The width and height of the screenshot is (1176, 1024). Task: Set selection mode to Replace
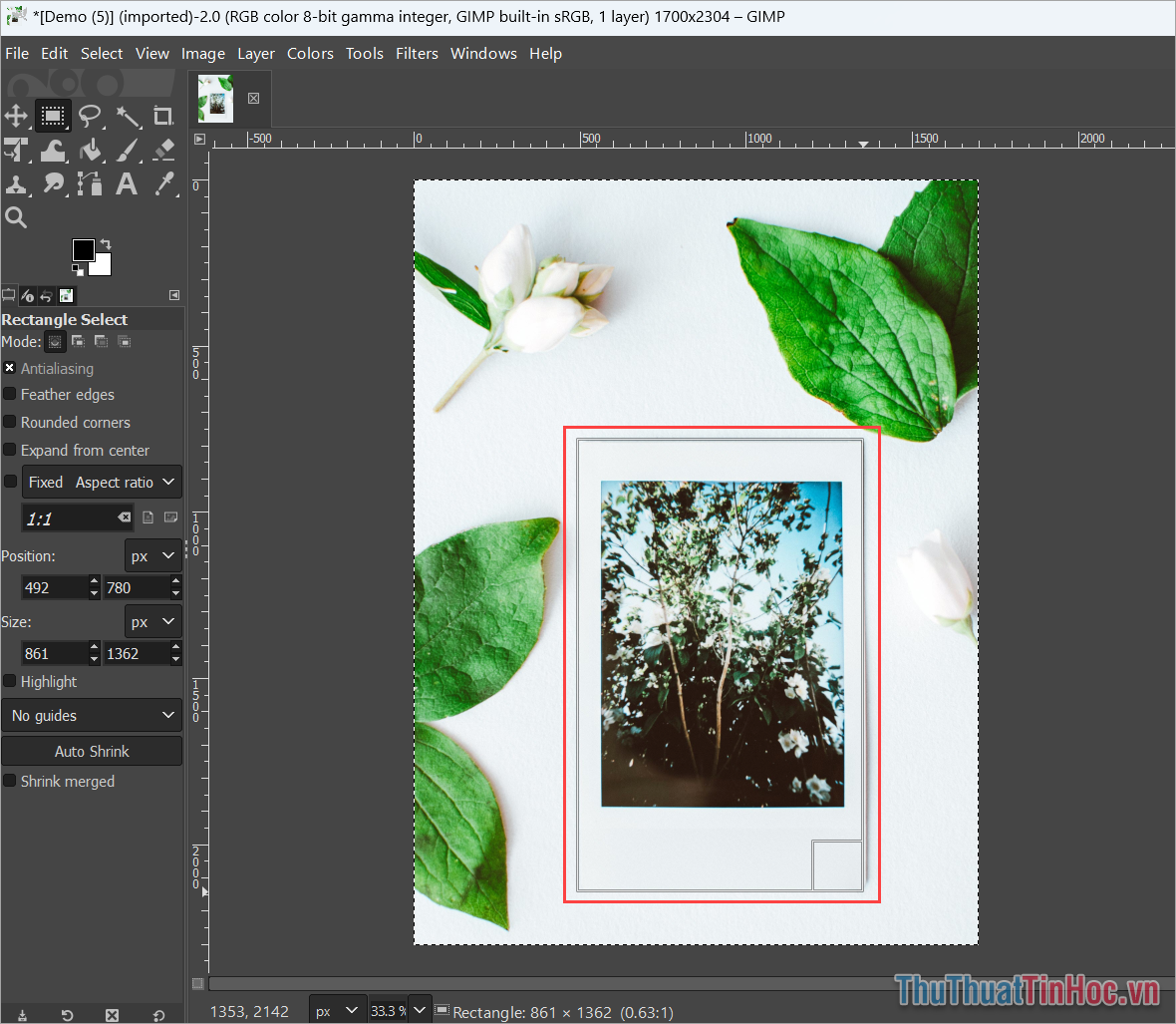55,342
